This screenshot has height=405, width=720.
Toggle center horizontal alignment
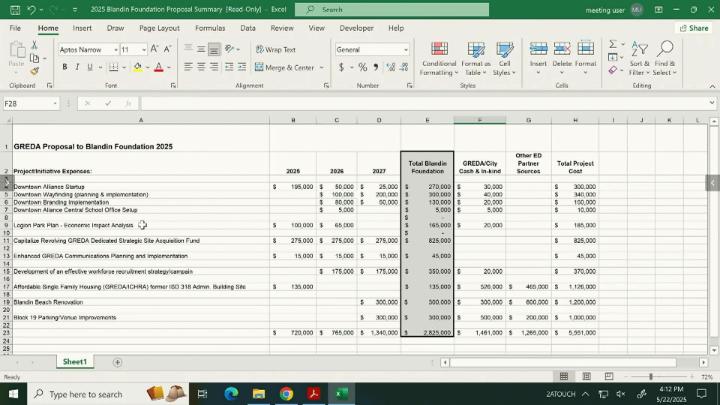(x=201, y=67)
